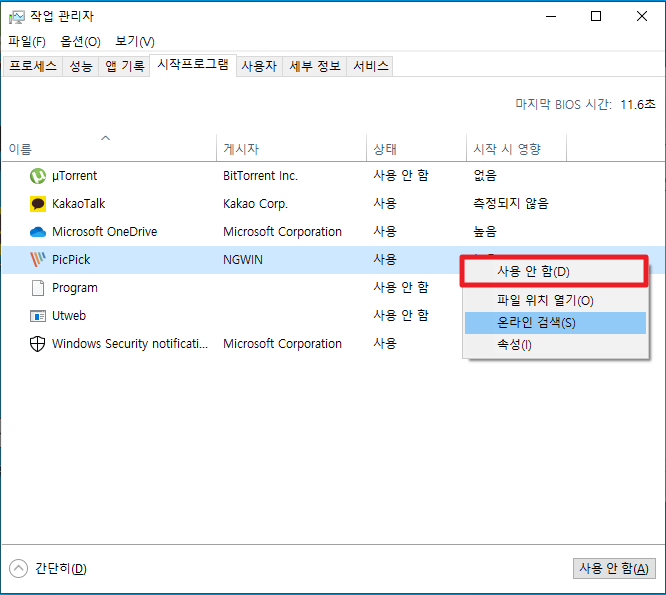
Task: Sort by the 게시자 column header
Action: (x=291, y=149)
